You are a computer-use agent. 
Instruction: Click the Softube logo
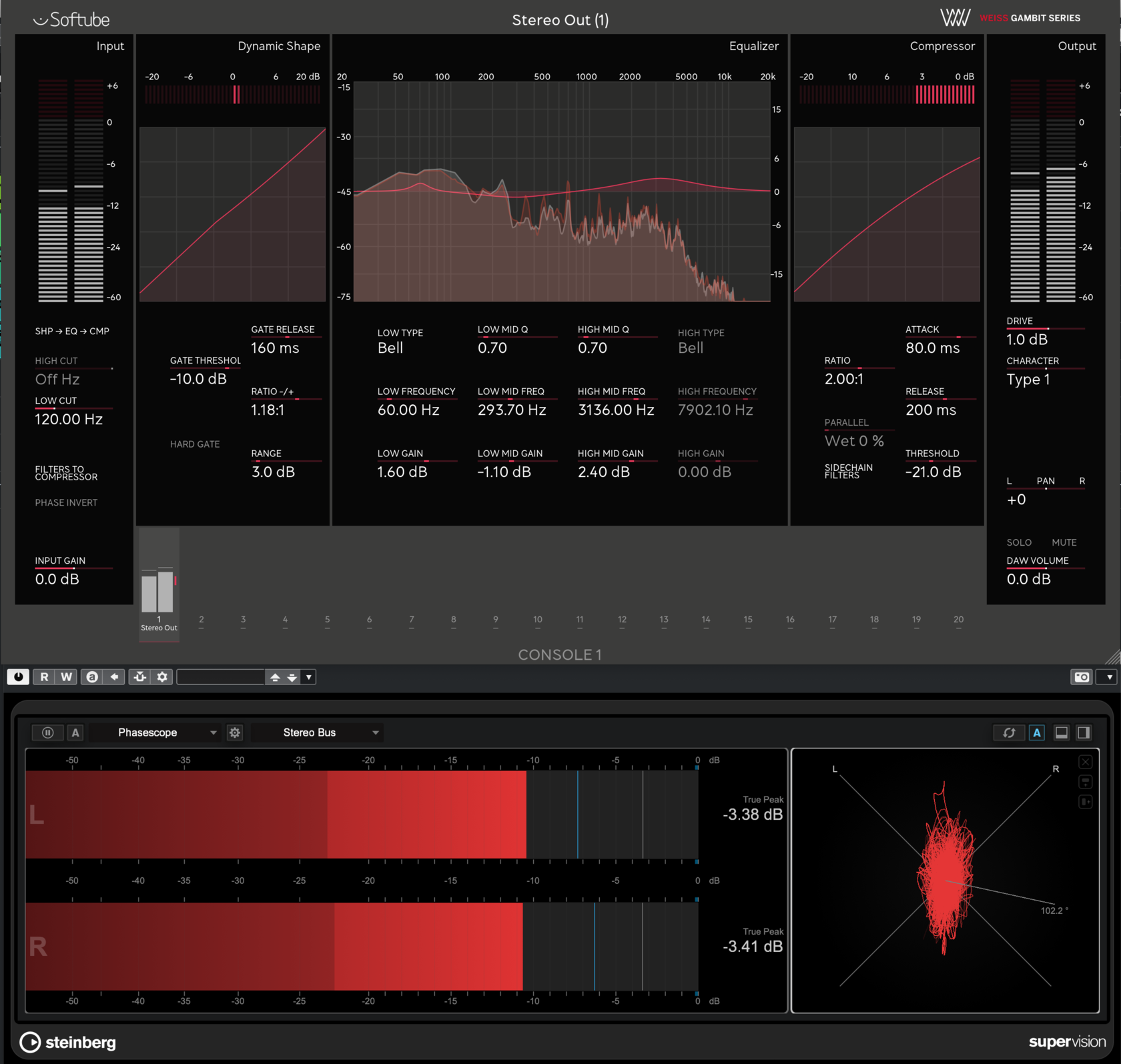[x=71, y=19]
